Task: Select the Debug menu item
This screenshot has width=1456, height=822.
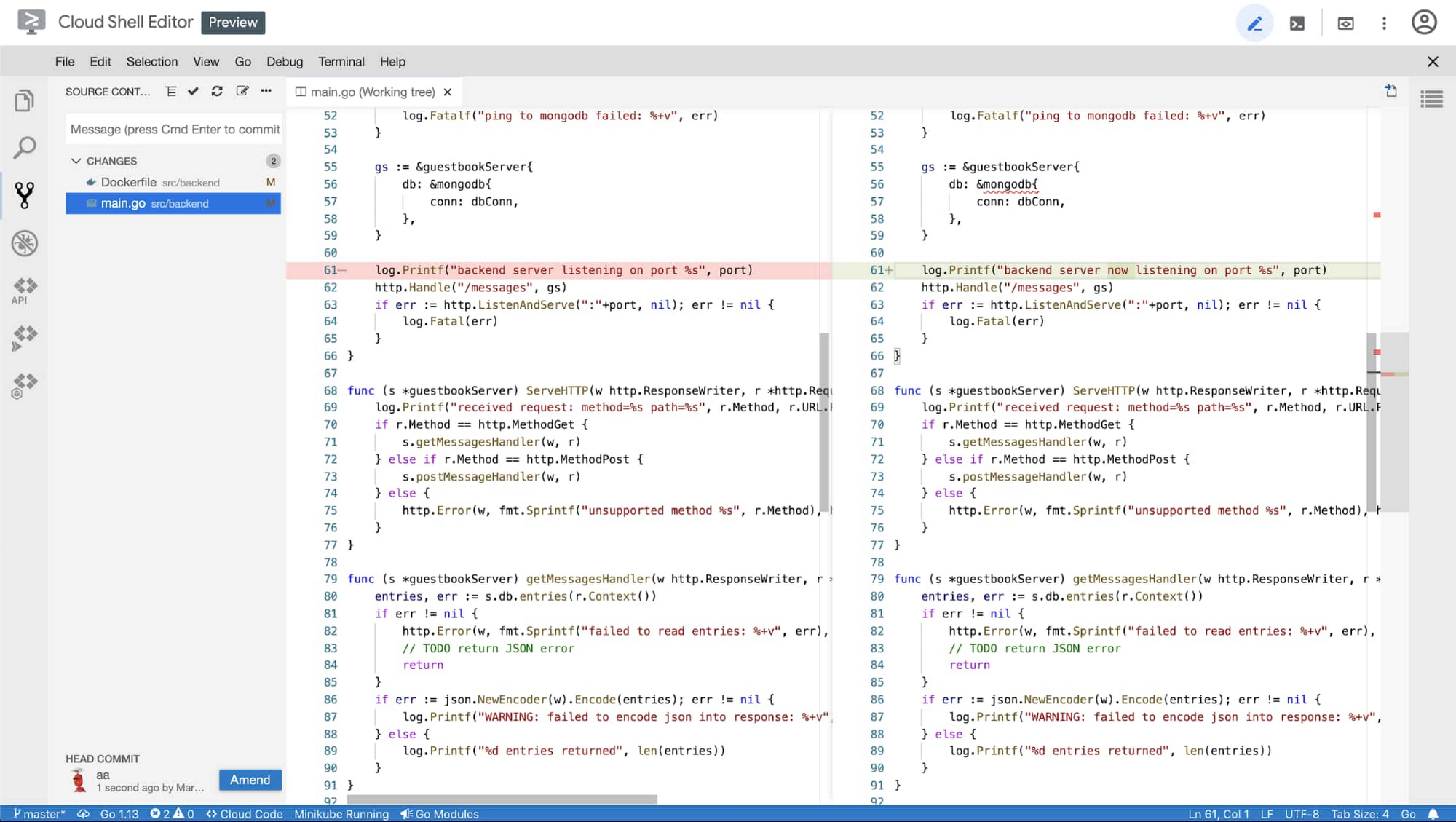Action: coord(284,61)
